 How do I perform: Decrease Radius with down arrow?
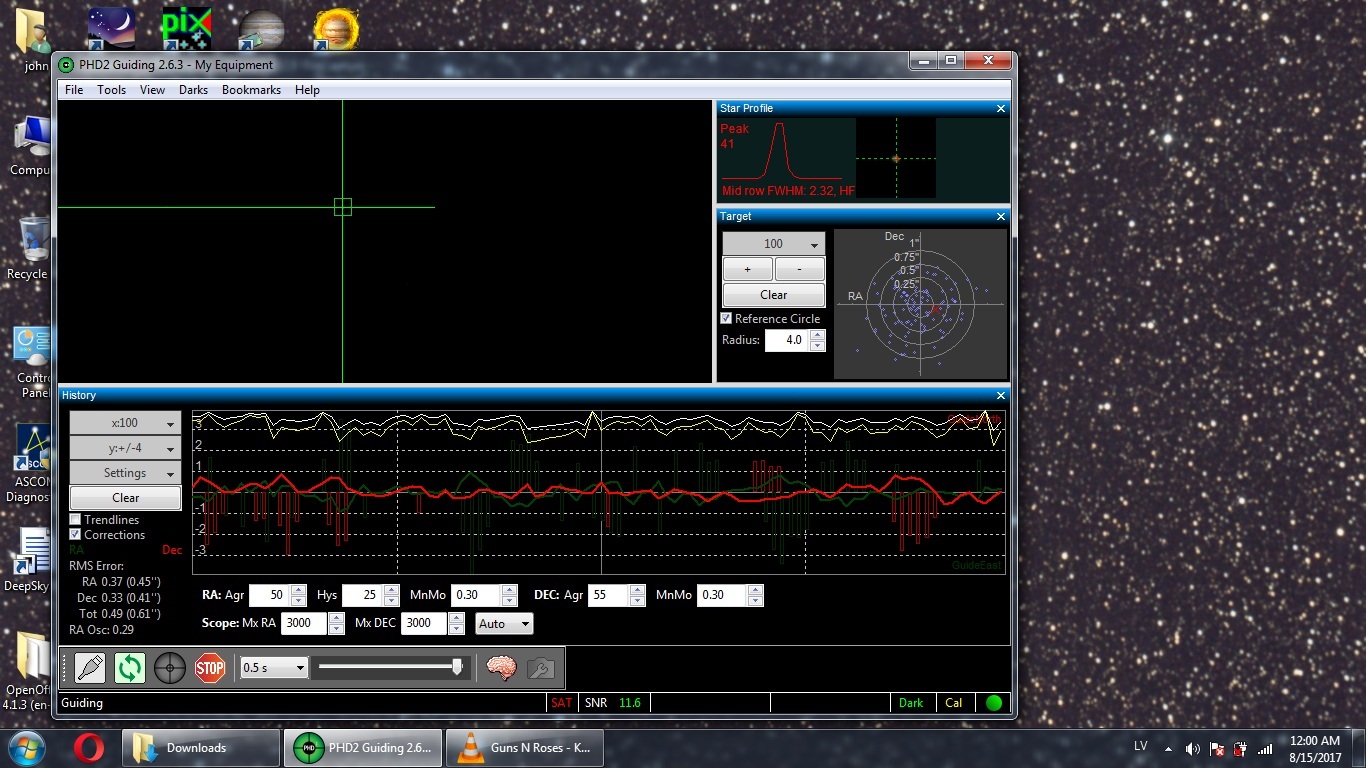tap(817, 346)
